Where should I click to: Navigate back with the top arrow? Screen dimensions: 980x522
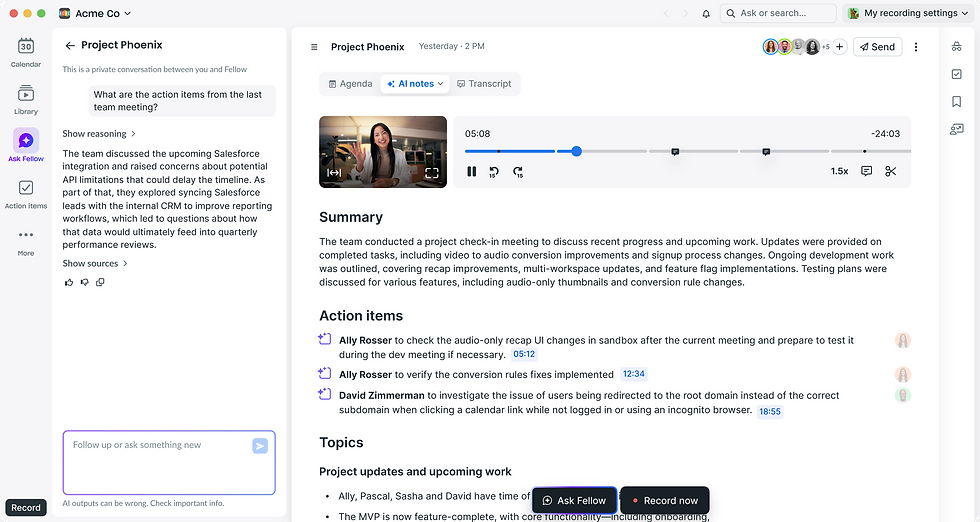pos(666,13)
